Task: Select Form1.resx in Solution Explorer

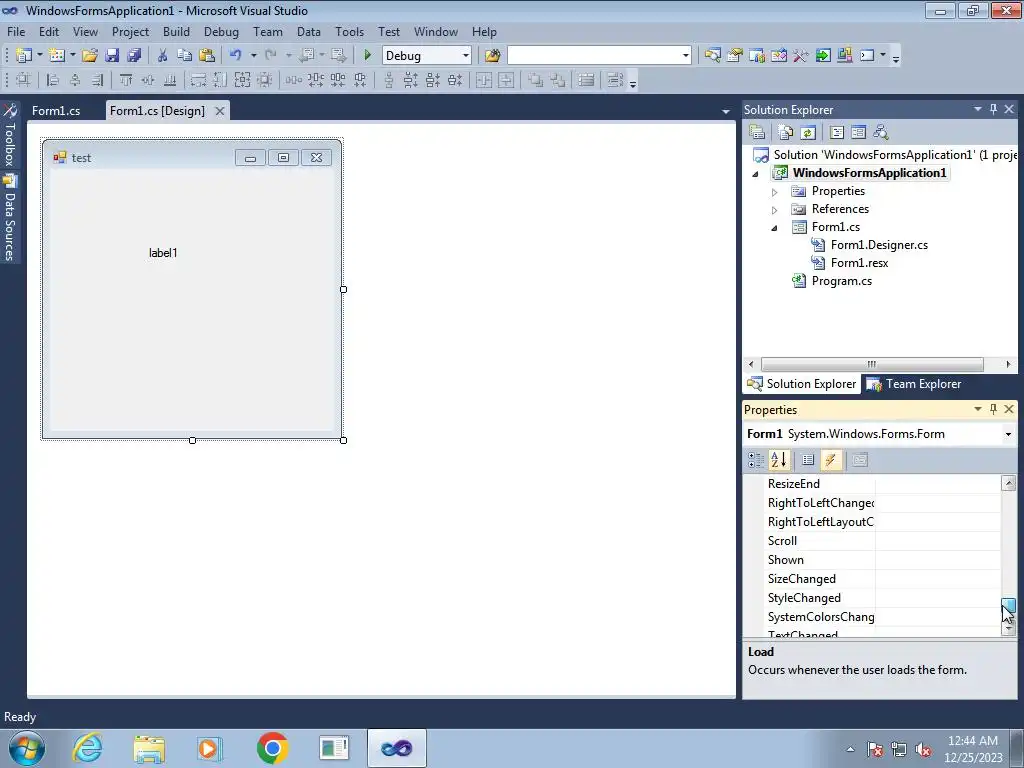Action: click(x=859, y=263)
